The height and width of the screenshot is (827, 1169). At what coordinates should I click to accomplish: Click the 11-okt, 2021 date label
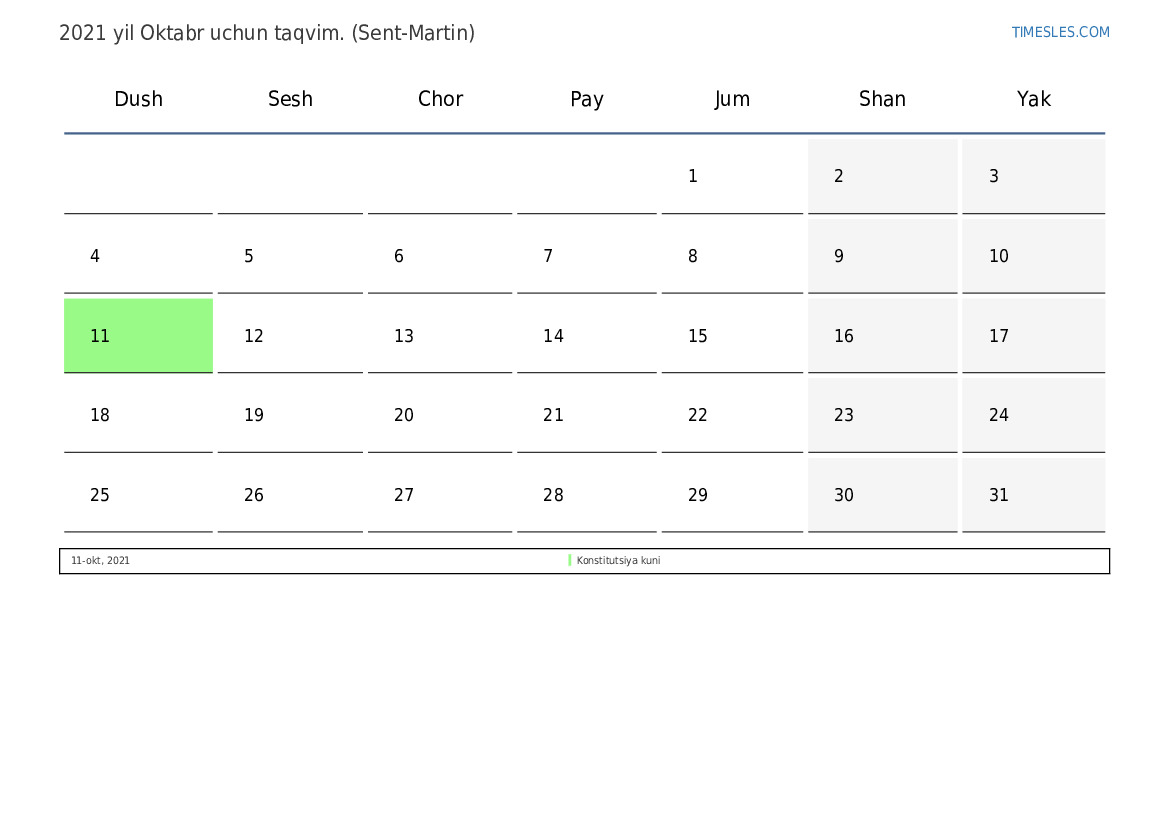pos(100,561)
